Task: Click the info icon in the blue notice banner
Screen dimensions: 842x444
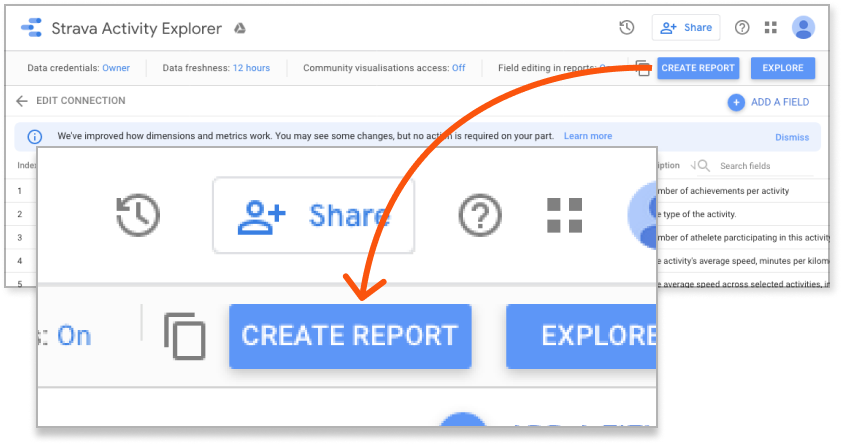Action: coord(35,136)
